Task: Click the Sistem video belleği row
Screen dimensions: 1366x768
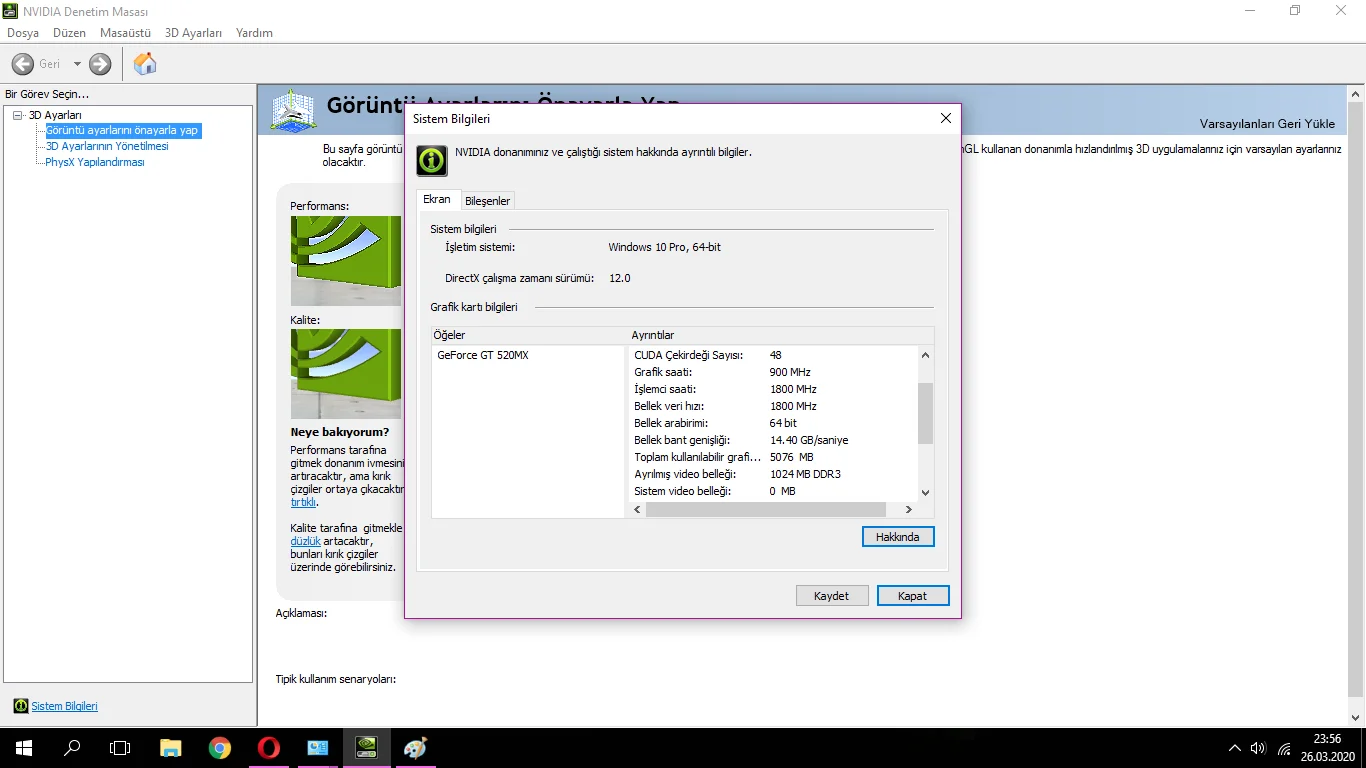Action: [x=772, y=491]
